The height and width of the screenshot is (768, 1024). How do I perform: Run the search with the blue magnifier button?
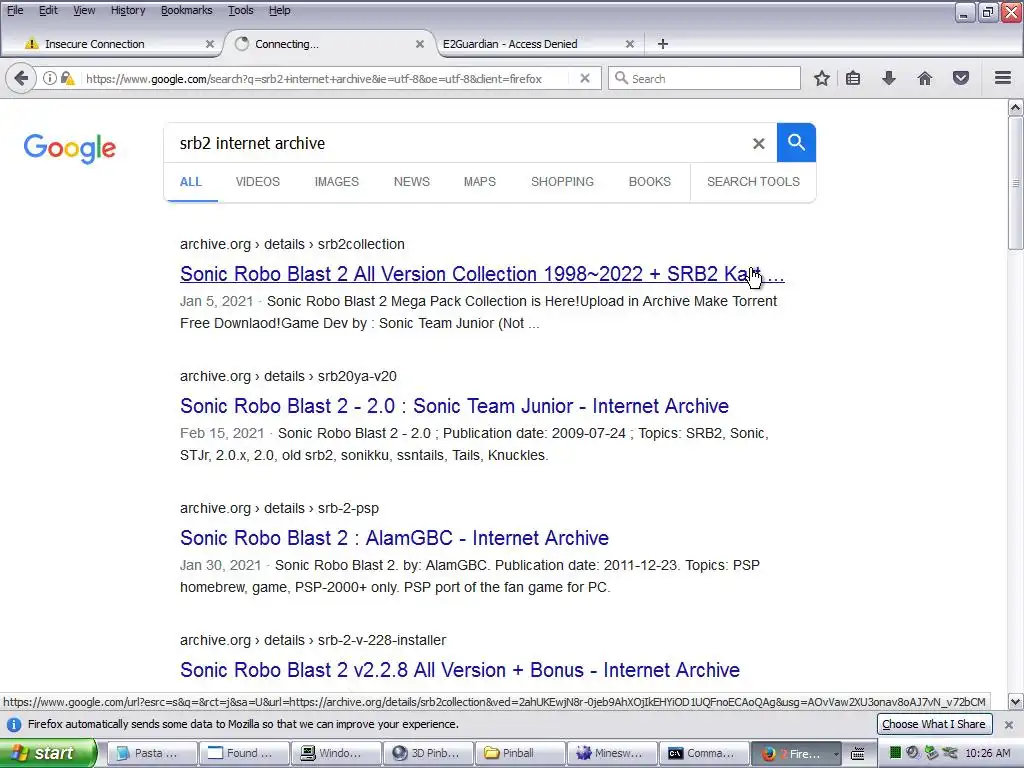tap(796, 142)
